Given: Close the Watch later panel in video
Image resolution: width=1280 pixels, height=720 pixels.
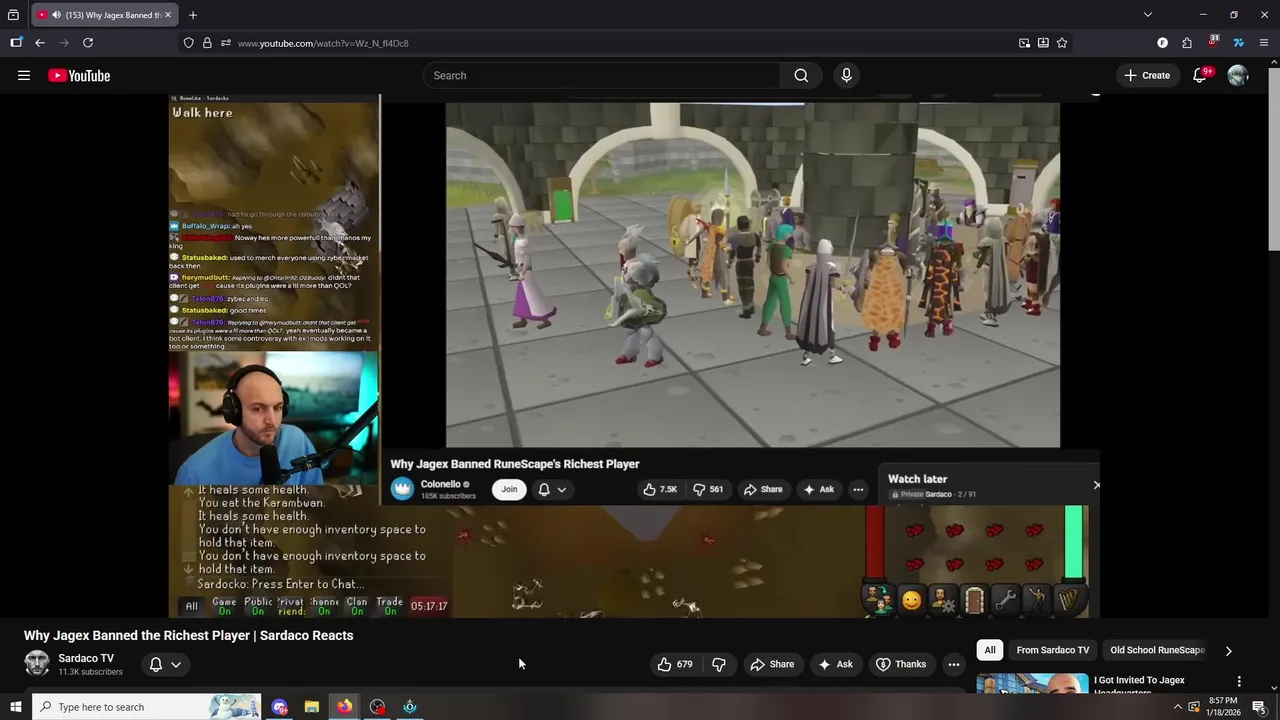Looking at the screenshot, I should (1096, 485).
